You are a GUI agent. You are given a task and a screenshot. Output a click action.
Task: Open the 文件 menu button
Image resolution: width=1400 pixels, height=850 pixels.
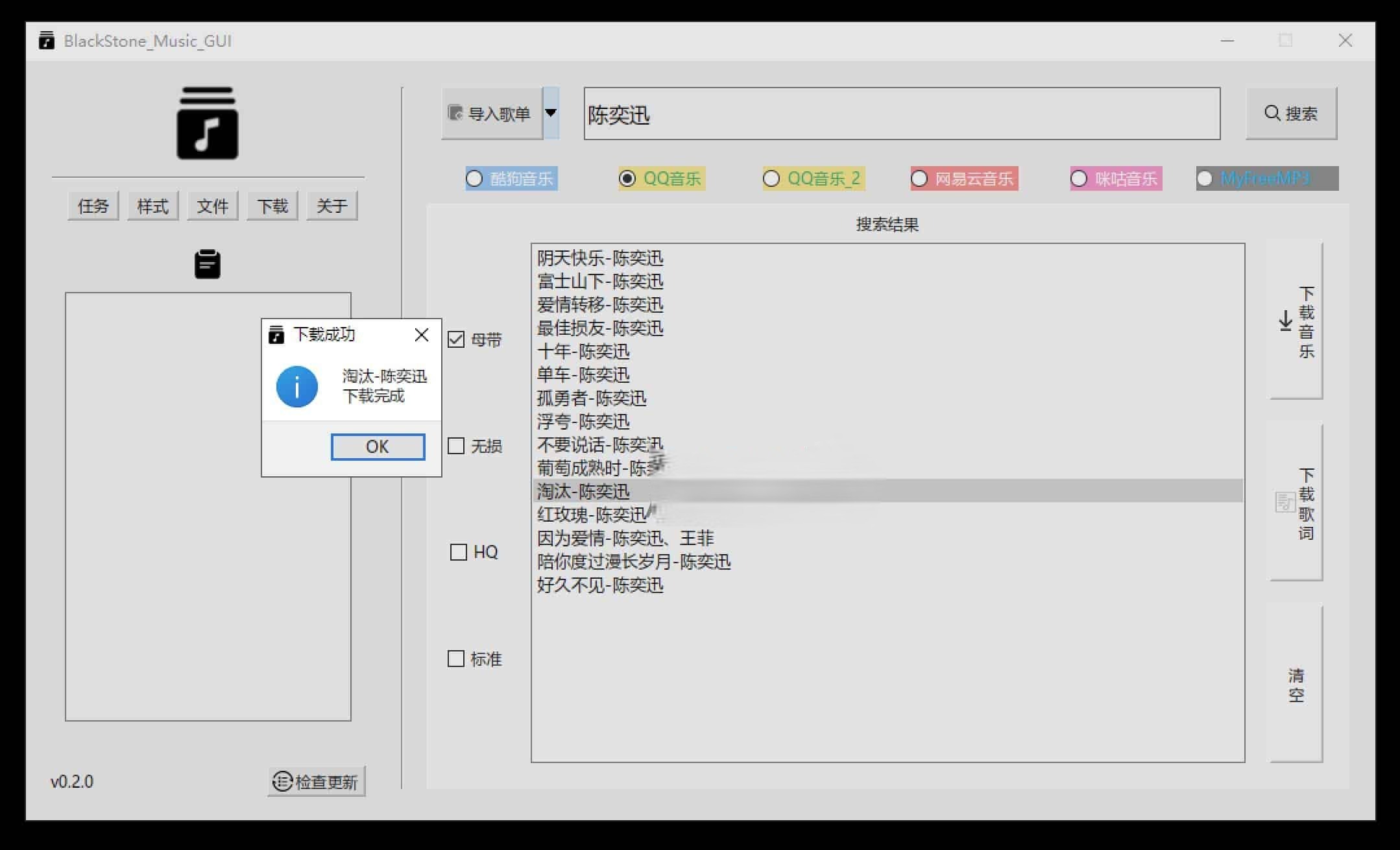point(213,206)
